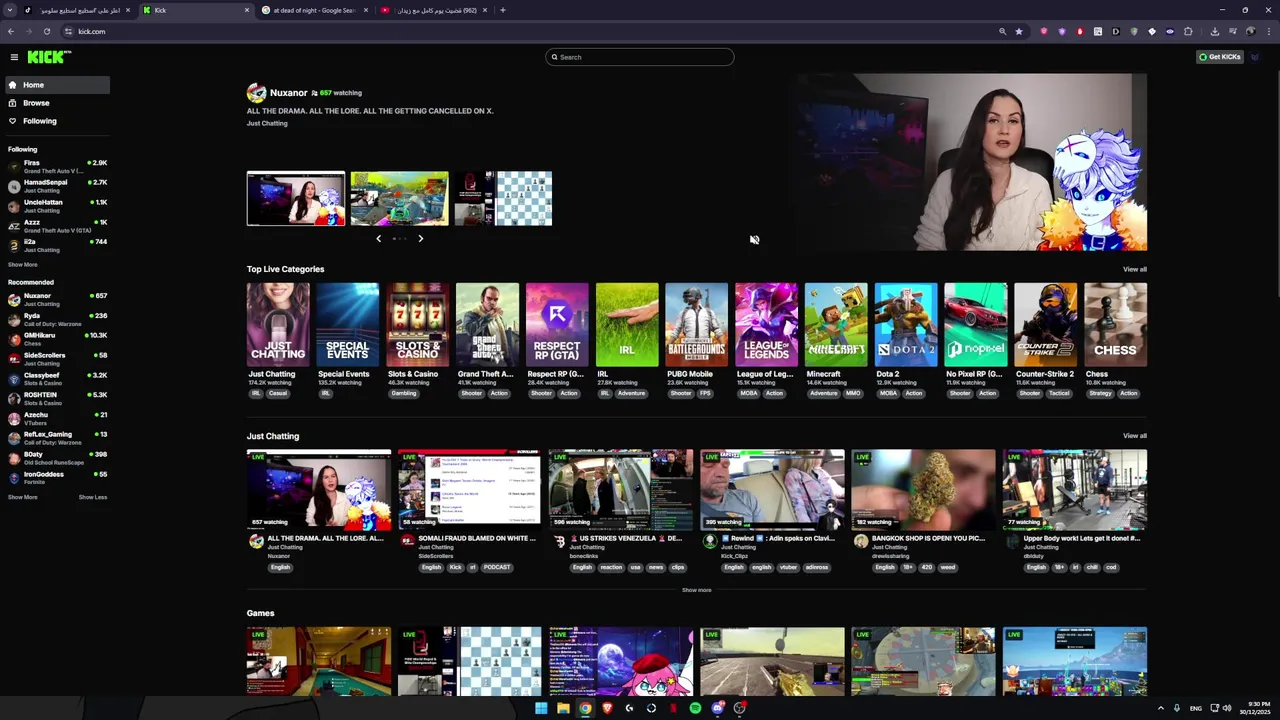Open the browser Extensions puzzle icon

coord(1188,31)
